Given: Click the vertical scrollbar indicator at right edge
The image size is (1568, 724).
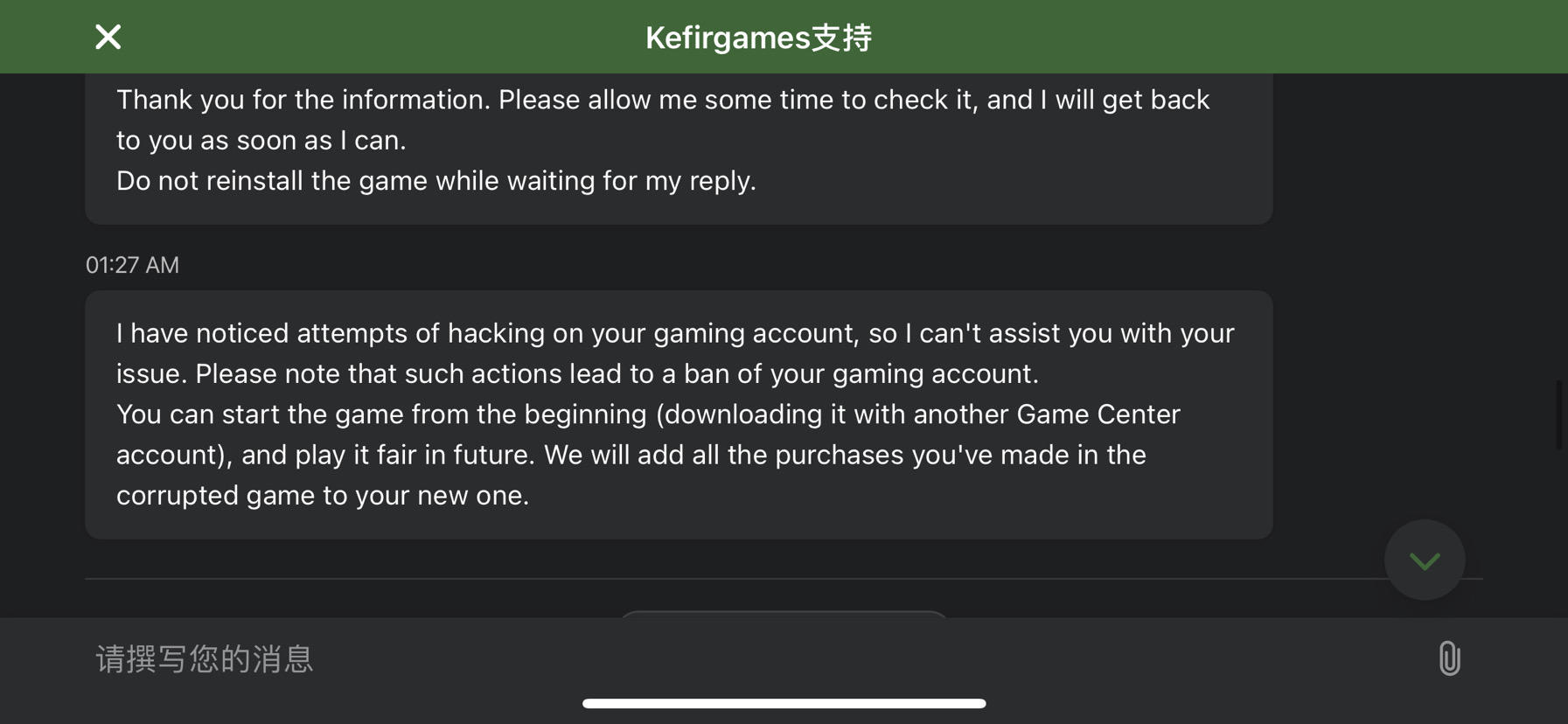Looking at the screenshot, I should [1558, 415].
